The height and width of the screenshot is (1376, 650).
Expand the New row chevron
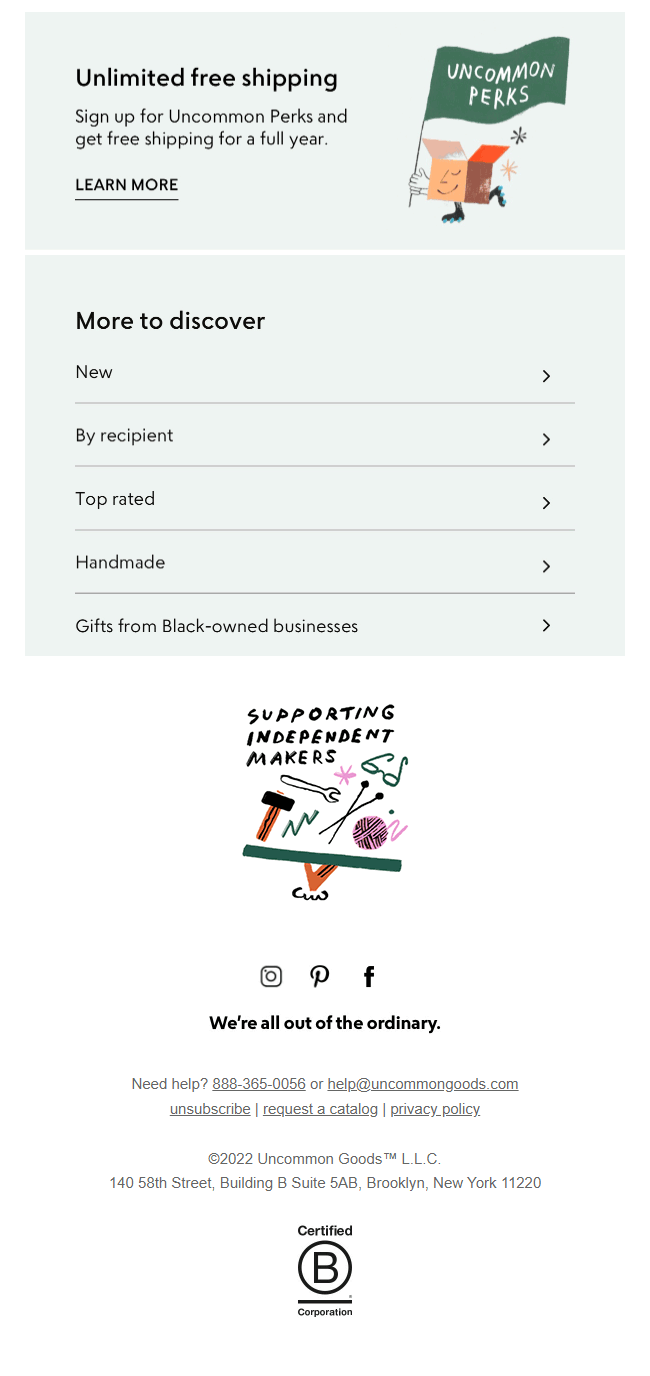(x=546, y=376)
